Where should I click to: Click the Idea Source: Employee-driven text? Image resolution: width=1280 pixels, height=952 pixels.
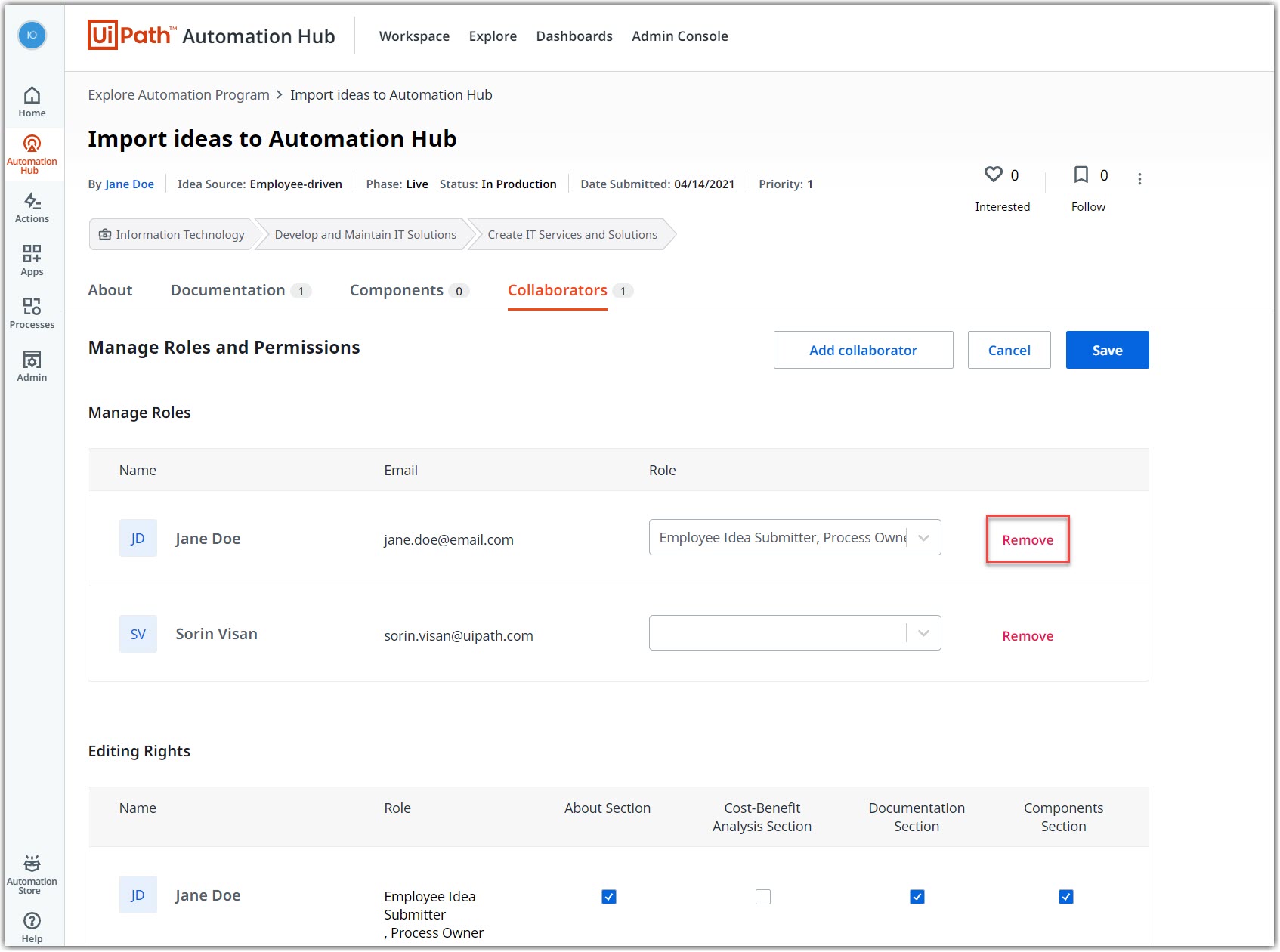coord(259,184)
